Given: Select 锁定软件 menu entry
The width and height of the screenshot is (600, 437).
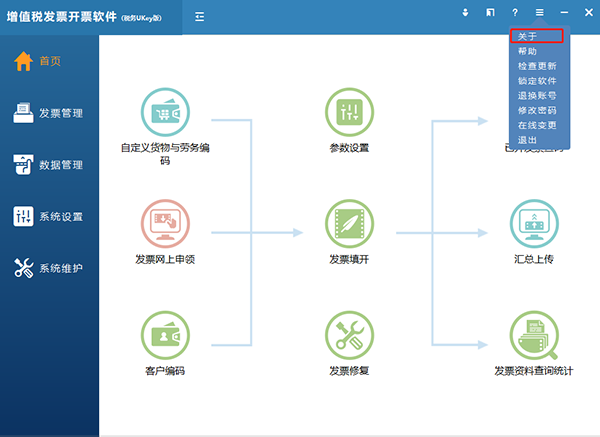Looking at the screenshot, I should pos(537,80).
